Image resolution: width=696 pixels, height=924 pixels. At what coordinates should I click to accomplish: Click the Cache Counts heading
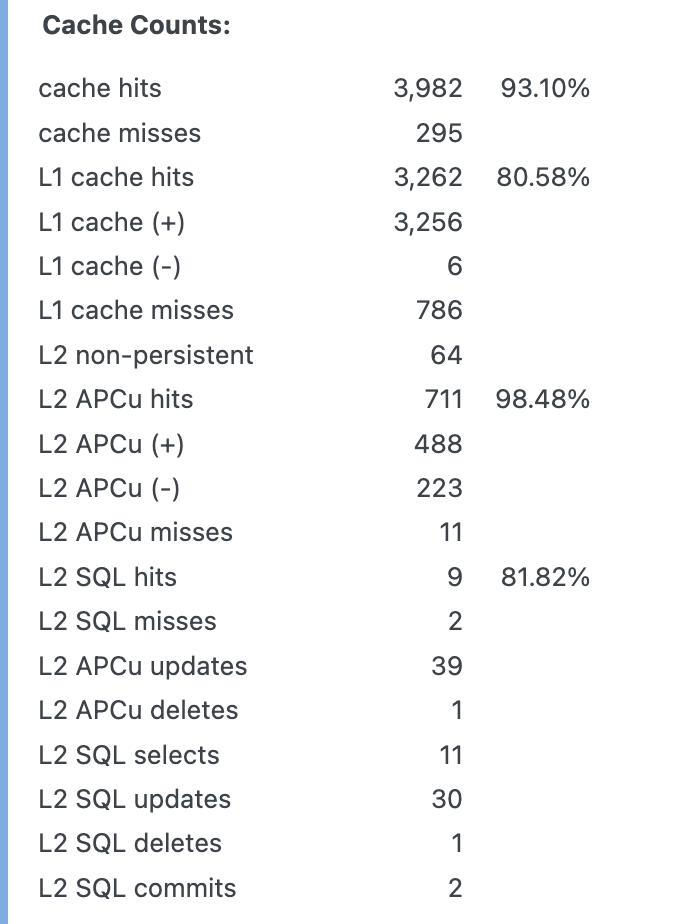tap(136, 26)
